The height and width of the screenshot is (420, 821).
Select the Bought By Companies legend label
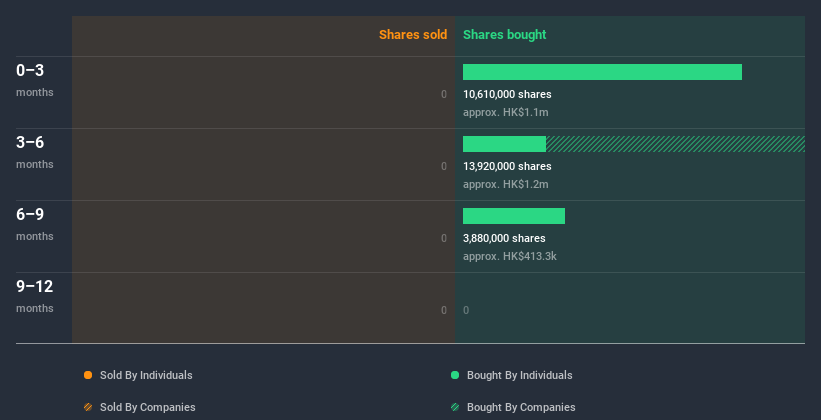[x=521, y=407]
